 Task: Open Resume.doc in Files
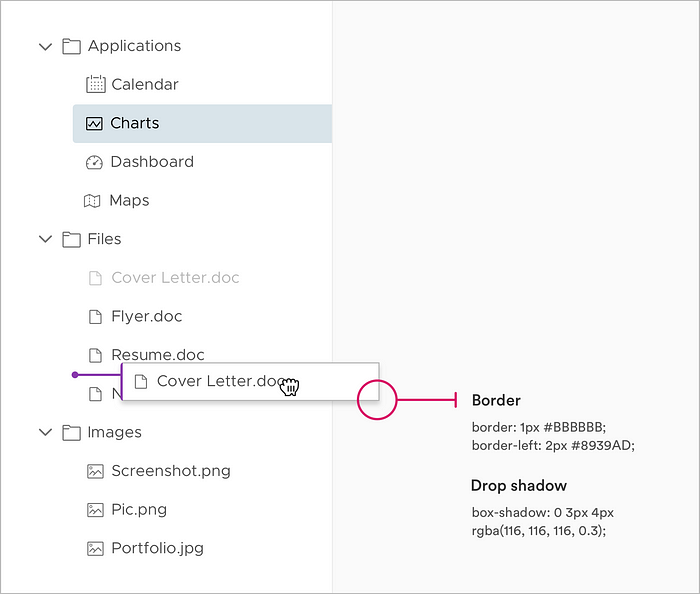coord(158,355)
